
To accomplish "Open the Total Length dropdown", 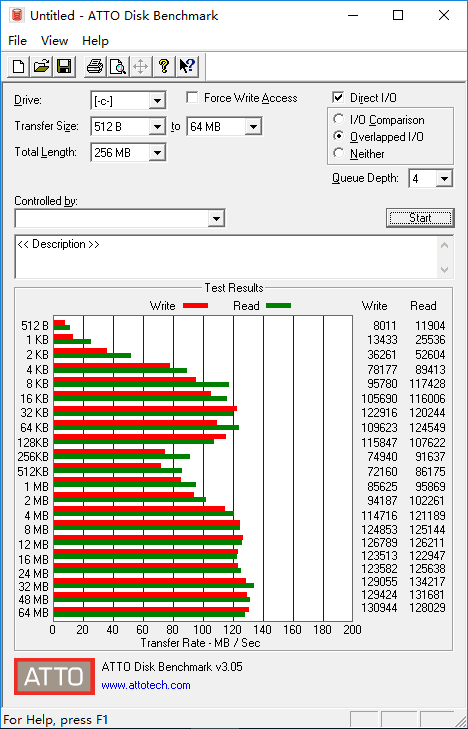I will pos(157,152).
